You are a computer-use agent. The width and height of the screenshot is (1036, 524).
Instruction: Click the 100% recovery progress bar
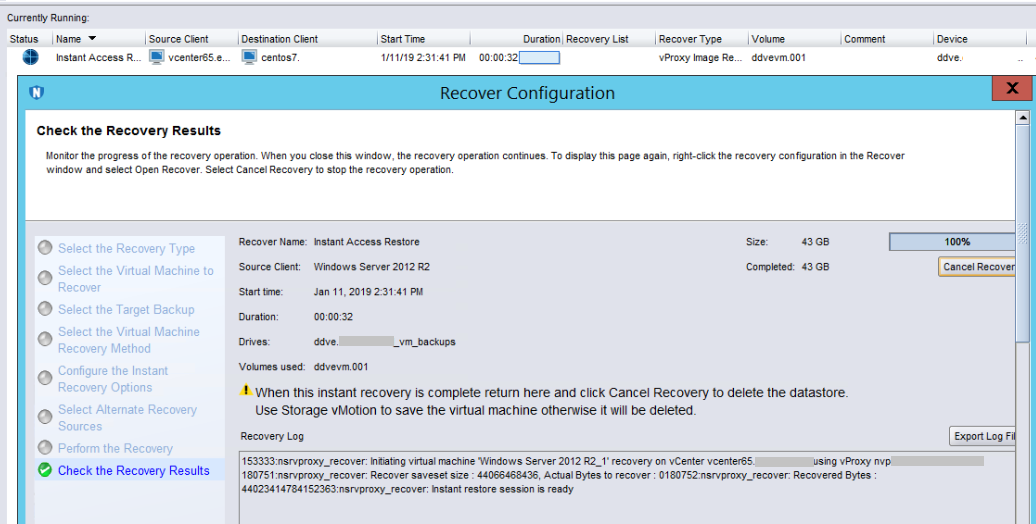(956, 242)
